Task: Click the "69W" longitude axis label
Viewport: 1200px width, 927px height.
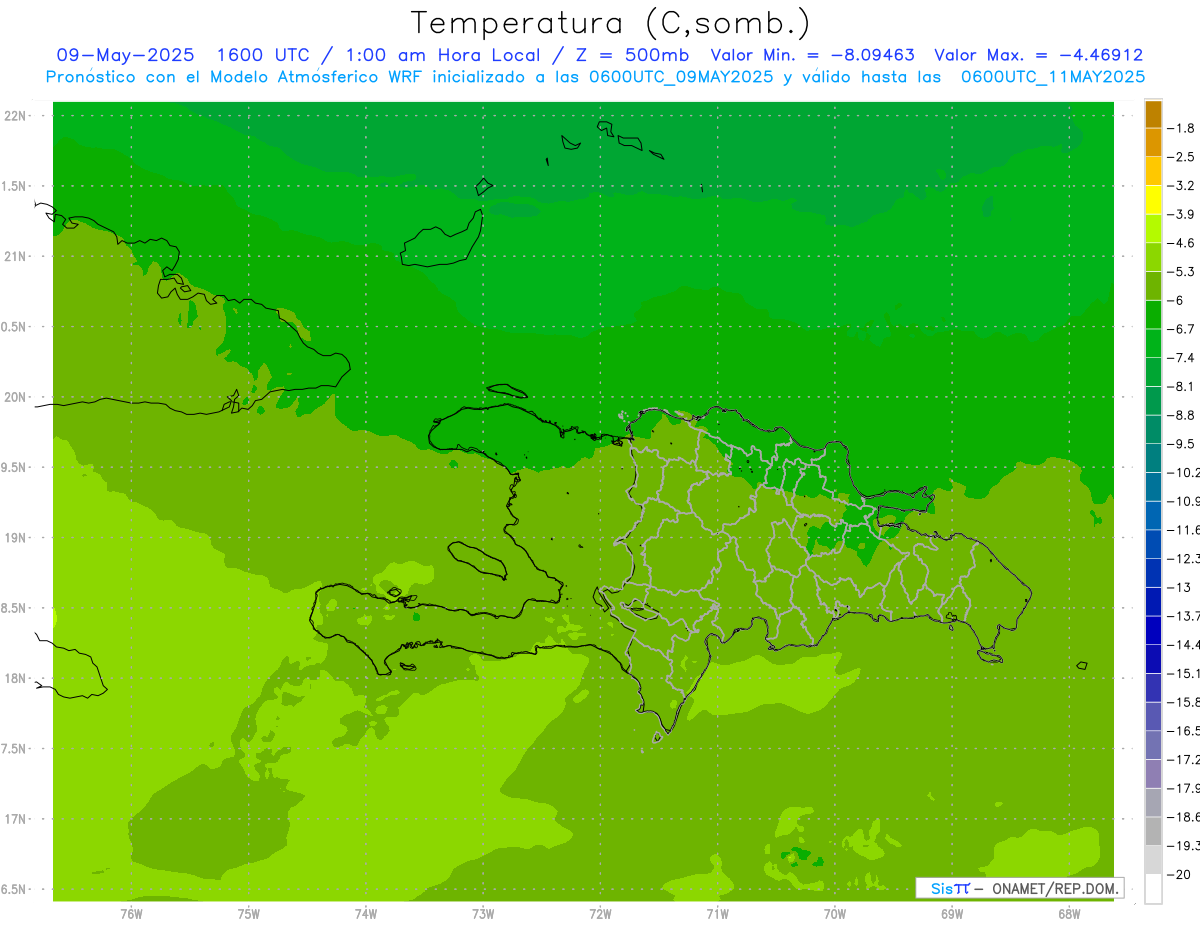Action: click(952, 913)
